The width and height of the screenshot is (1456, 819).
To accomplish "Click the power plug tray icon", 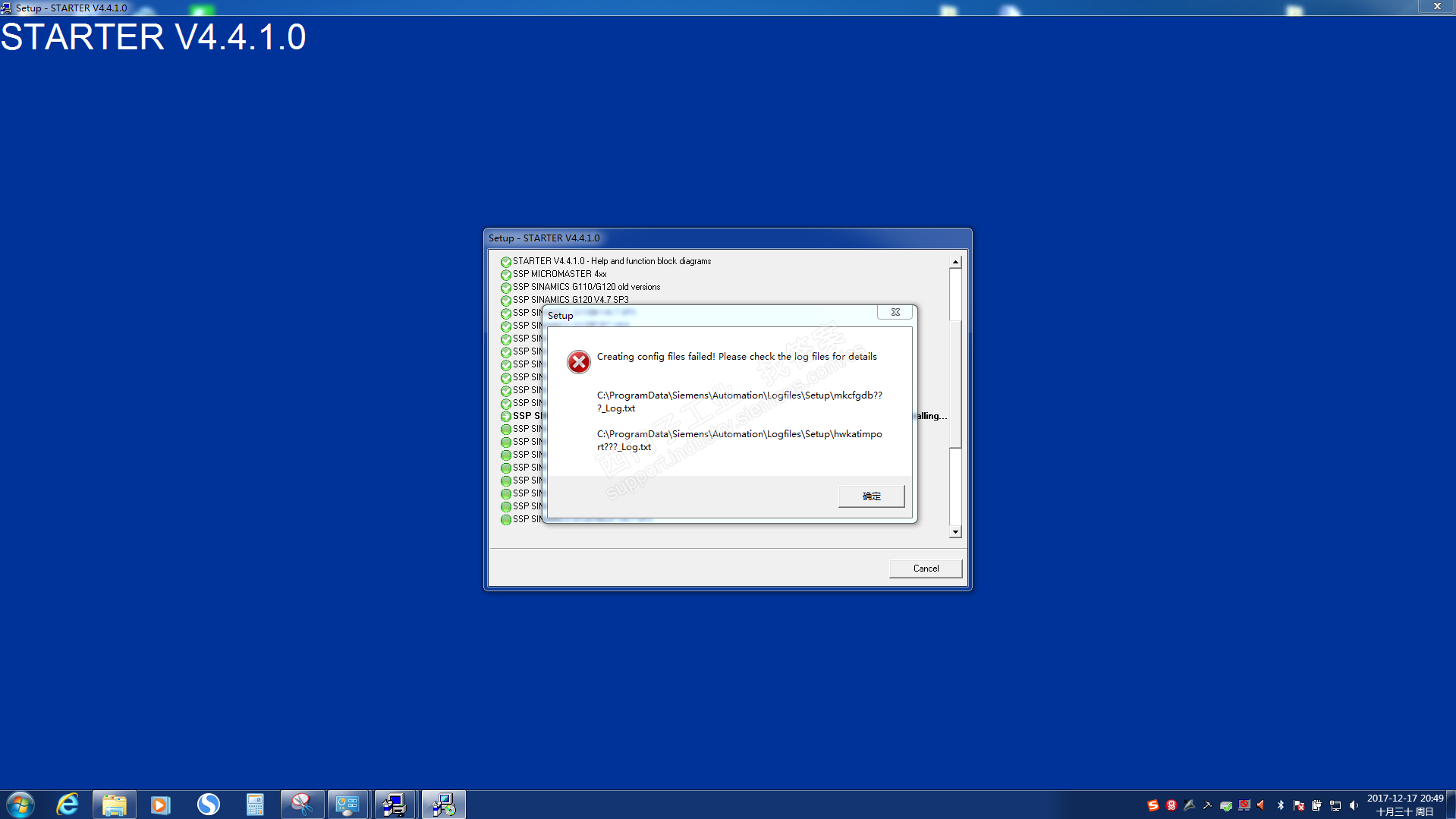I will click(x=1317, y=805).
